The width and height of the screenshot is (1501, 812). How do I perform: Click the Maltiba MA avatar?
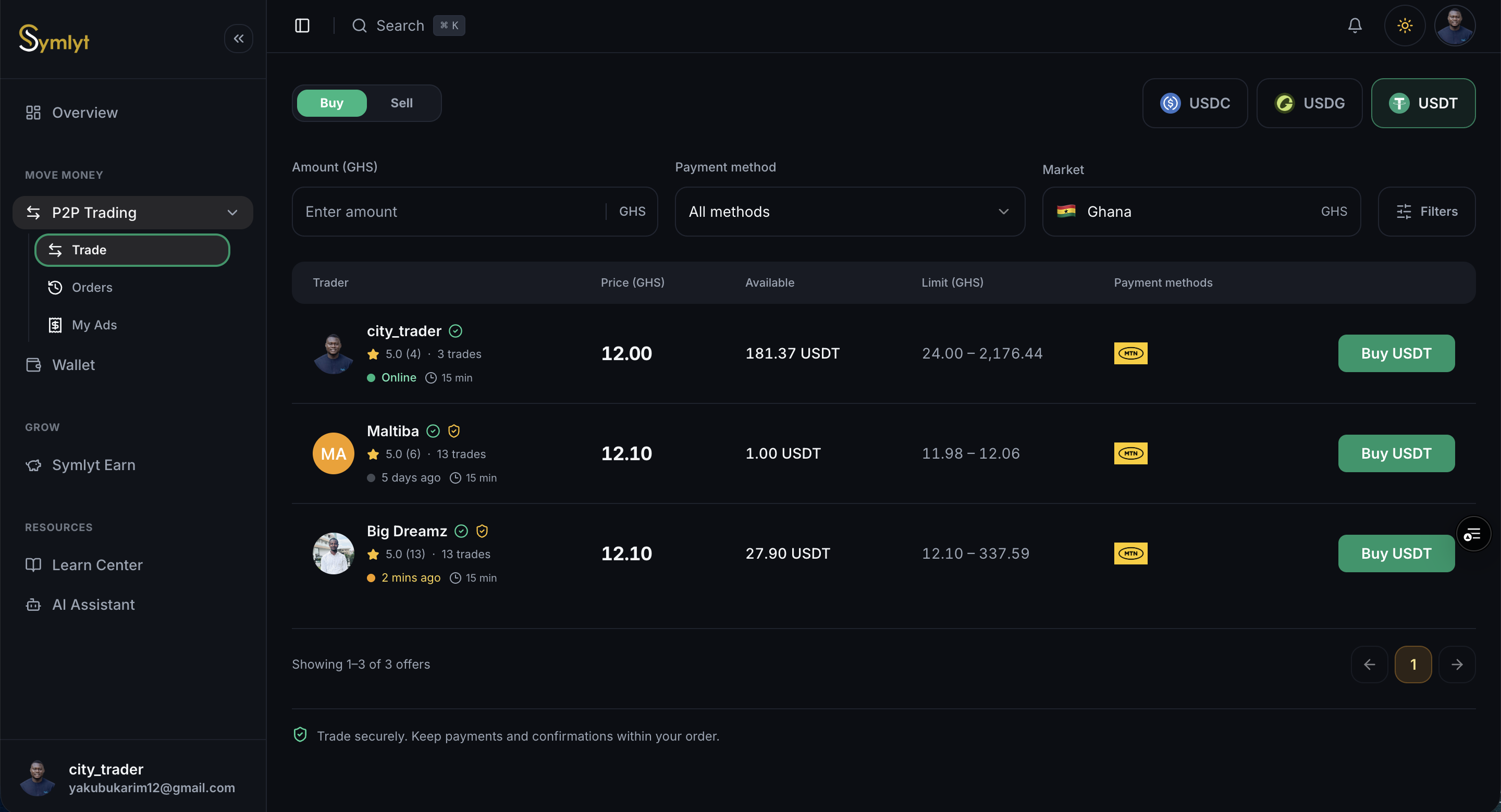pos(334,454)
